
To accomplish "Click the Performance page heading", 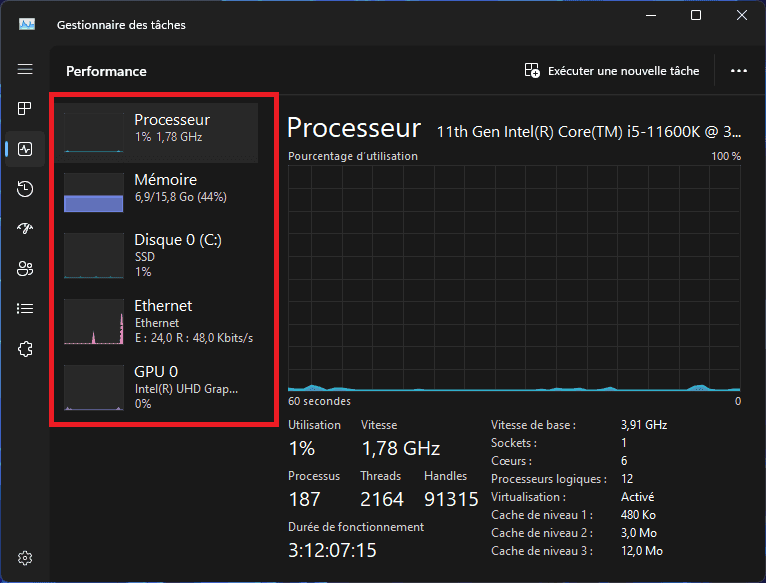I will [106, 71].
